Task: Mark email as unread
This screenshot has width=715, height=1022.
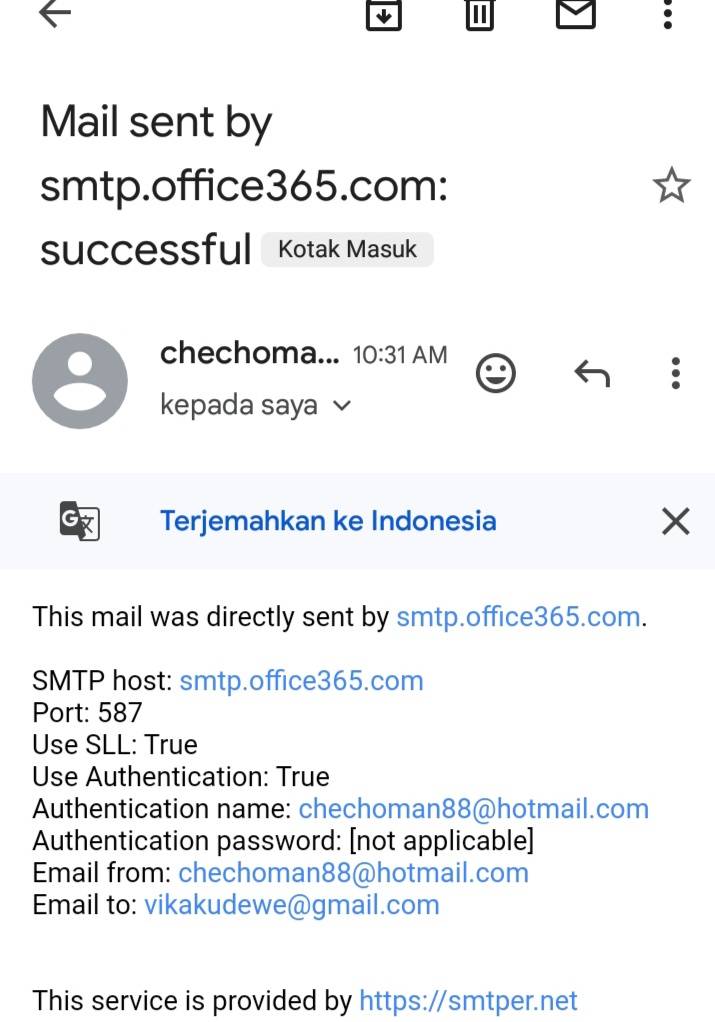Action: [575, 13]
